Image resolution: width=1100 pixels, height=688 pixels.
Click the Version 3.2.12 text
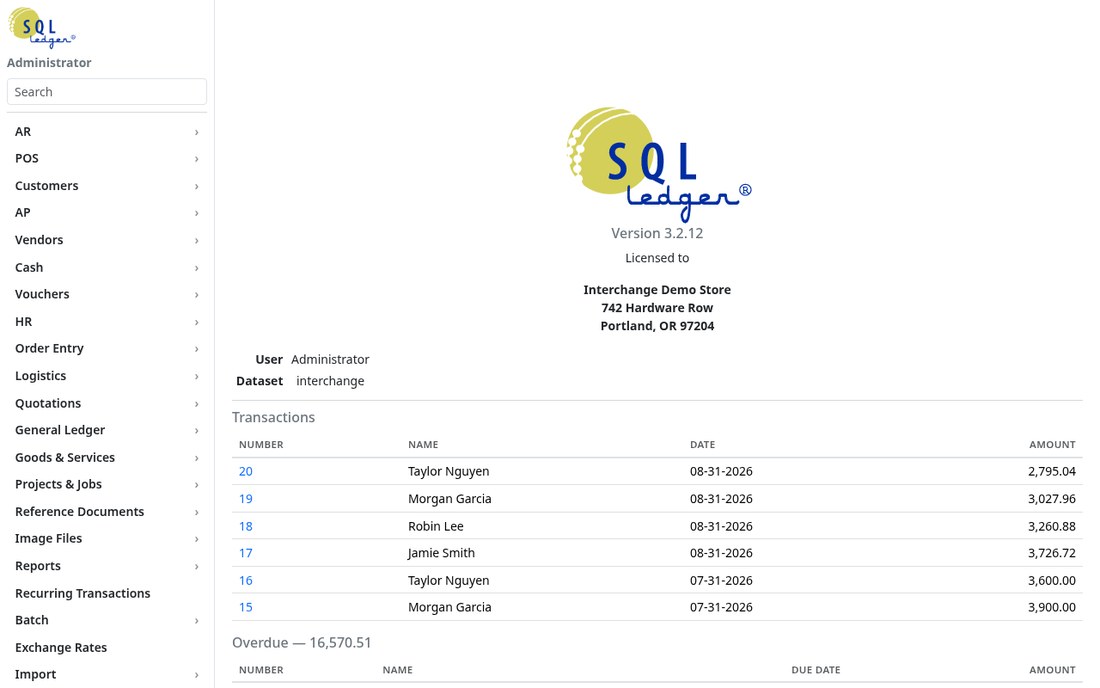pos(657,233)
